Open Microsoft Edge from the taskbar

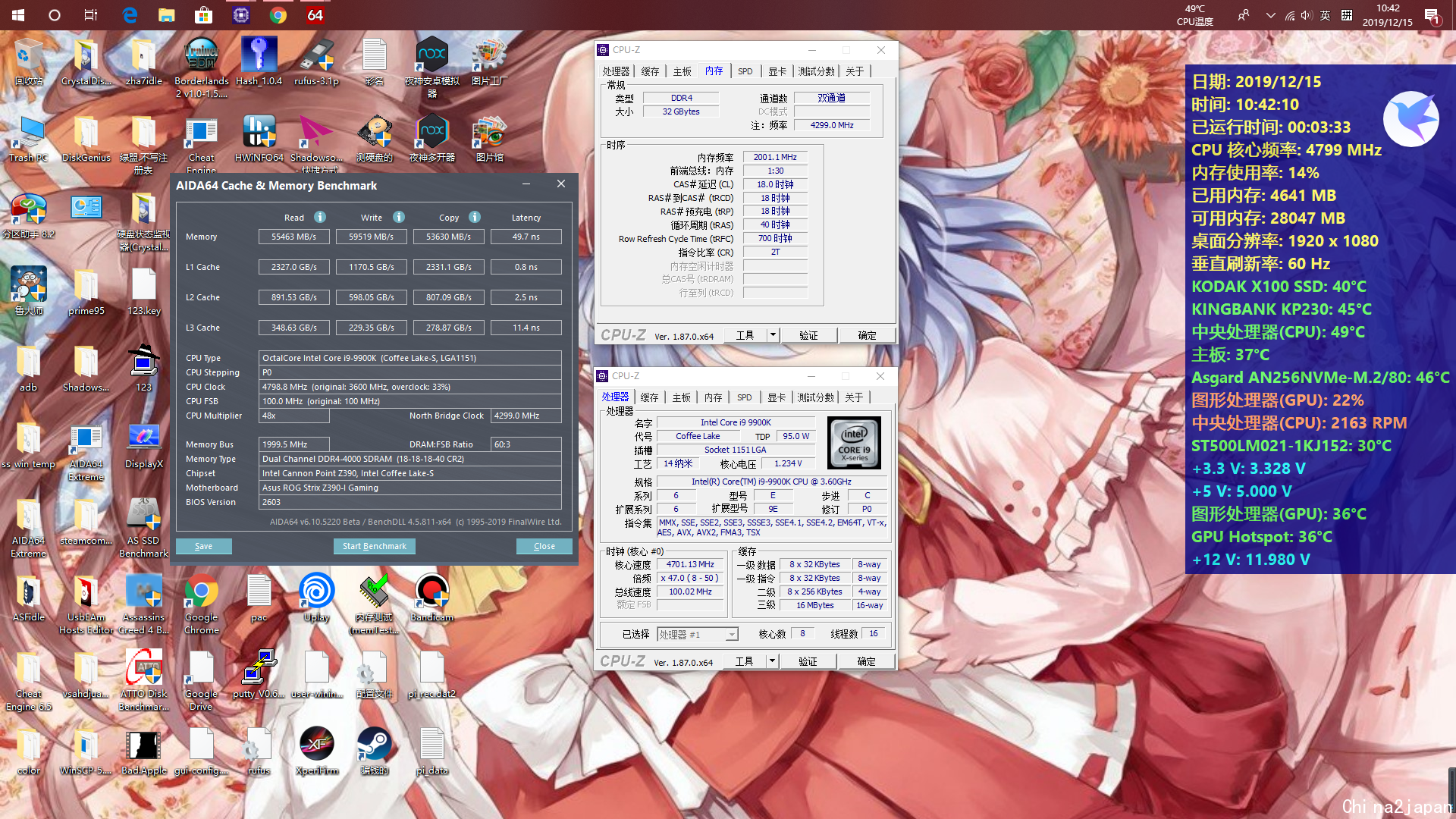click(x=130, y=15)
